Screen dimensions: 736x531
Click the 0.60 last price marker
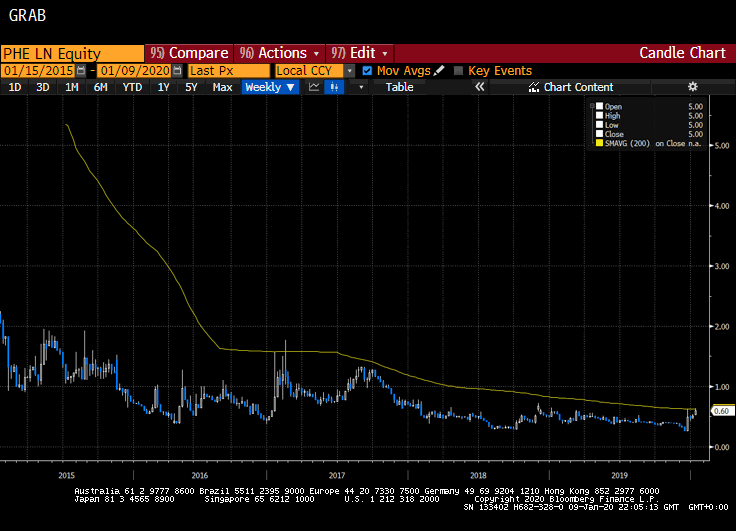click(722, 411)
